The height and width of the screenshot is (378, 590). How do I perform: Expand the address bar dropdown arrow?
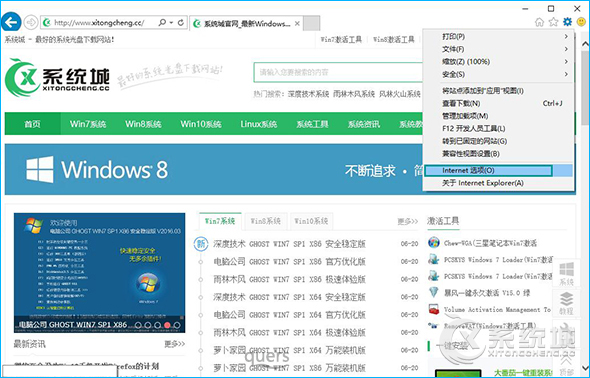pos(171,23)
